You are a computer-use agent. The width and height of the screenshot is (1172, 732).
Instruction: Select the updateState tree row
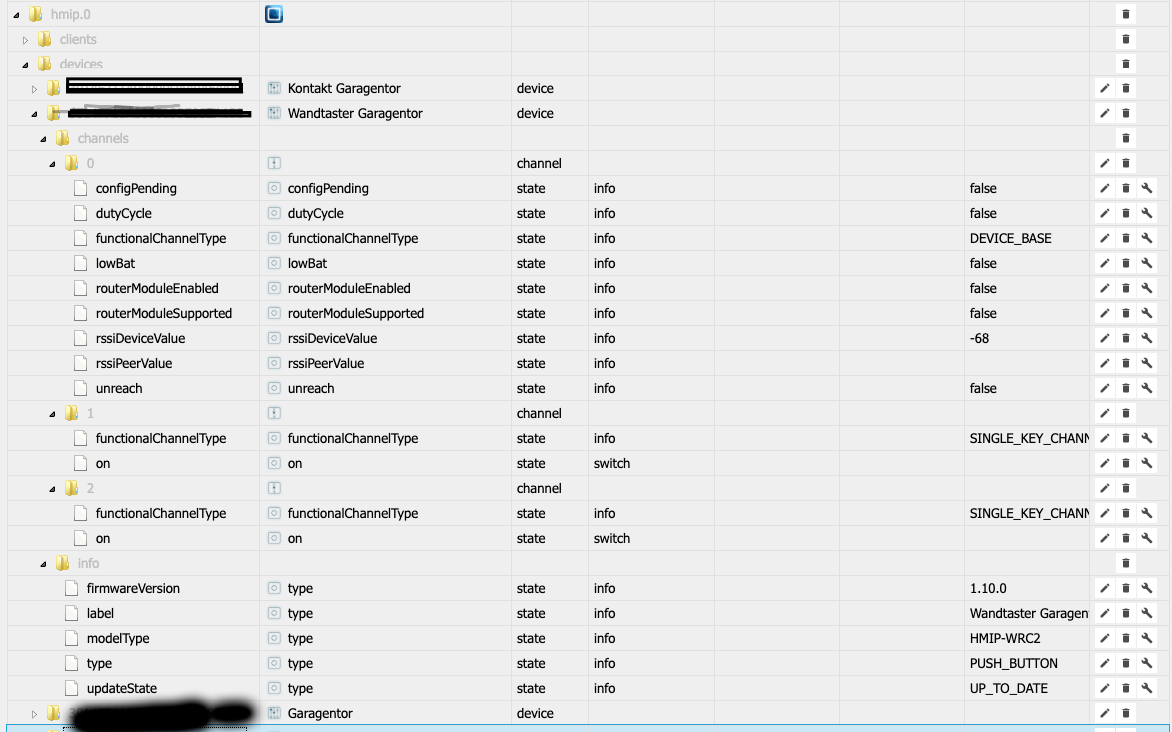pos(122,689)
